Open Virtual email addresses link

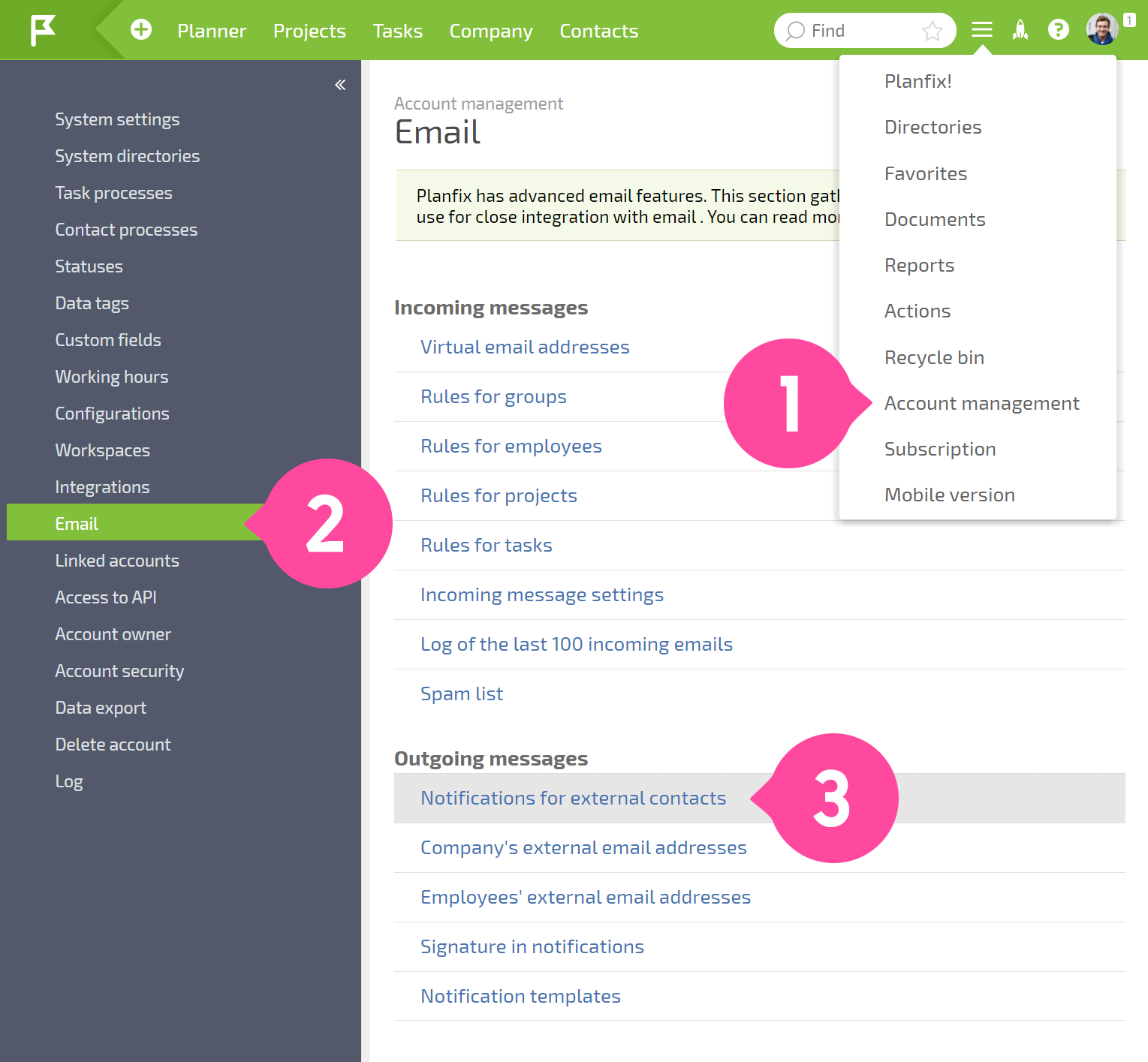point(525,347)
